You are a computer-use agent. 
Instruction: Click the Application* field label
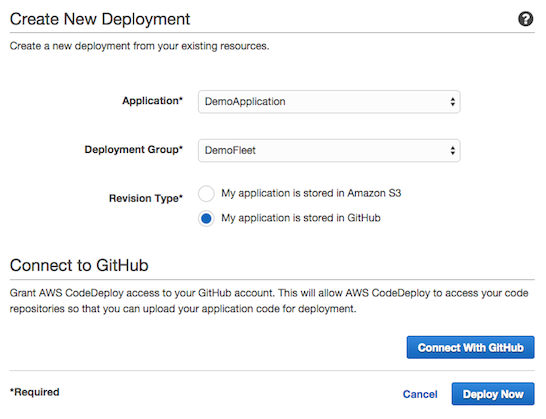(152, 101)
